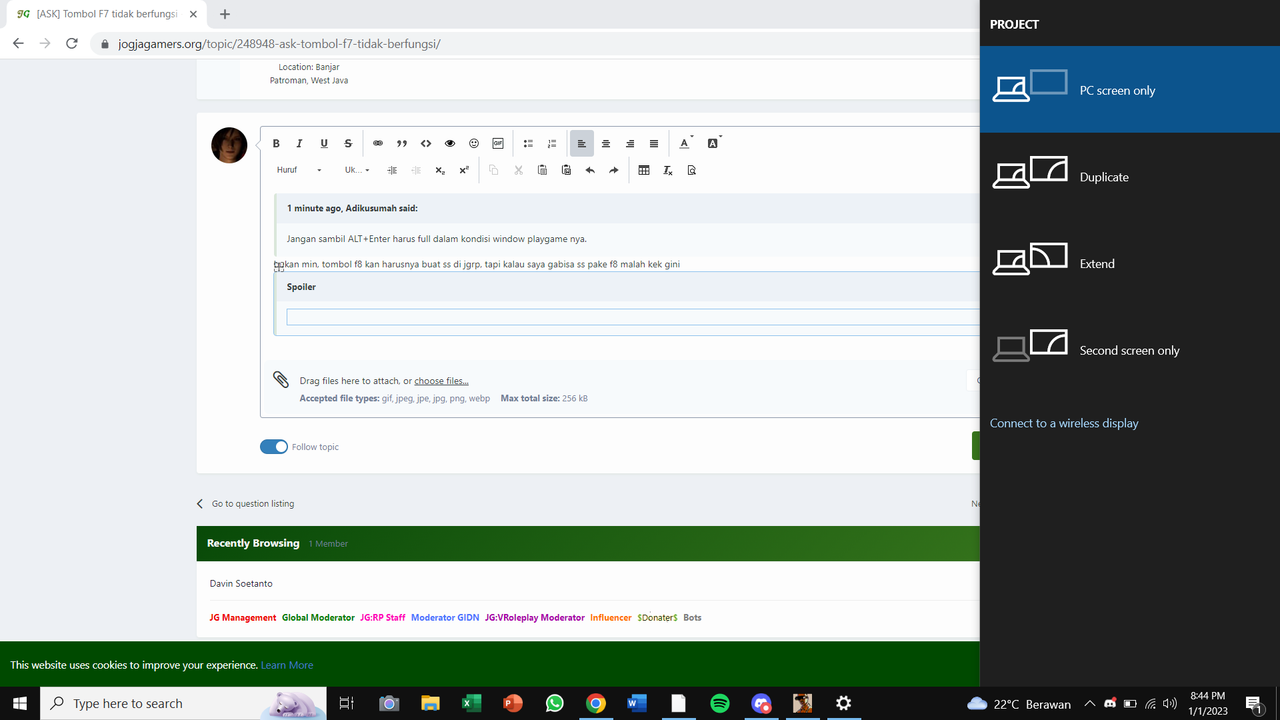The image size is (1280, 720).
Task: Justify the paragraph text
Action: tap(654, 144)
